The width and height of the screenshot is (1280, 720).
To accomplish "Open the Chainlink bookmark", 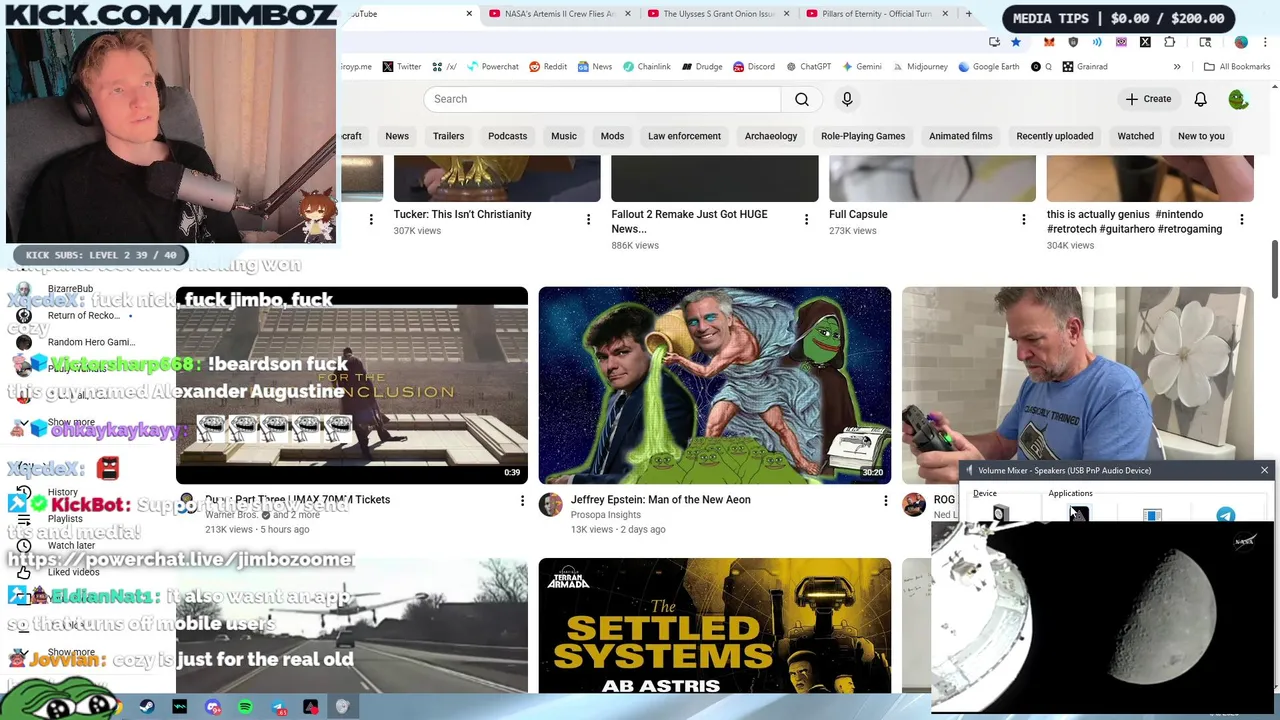I will [647, 67].
